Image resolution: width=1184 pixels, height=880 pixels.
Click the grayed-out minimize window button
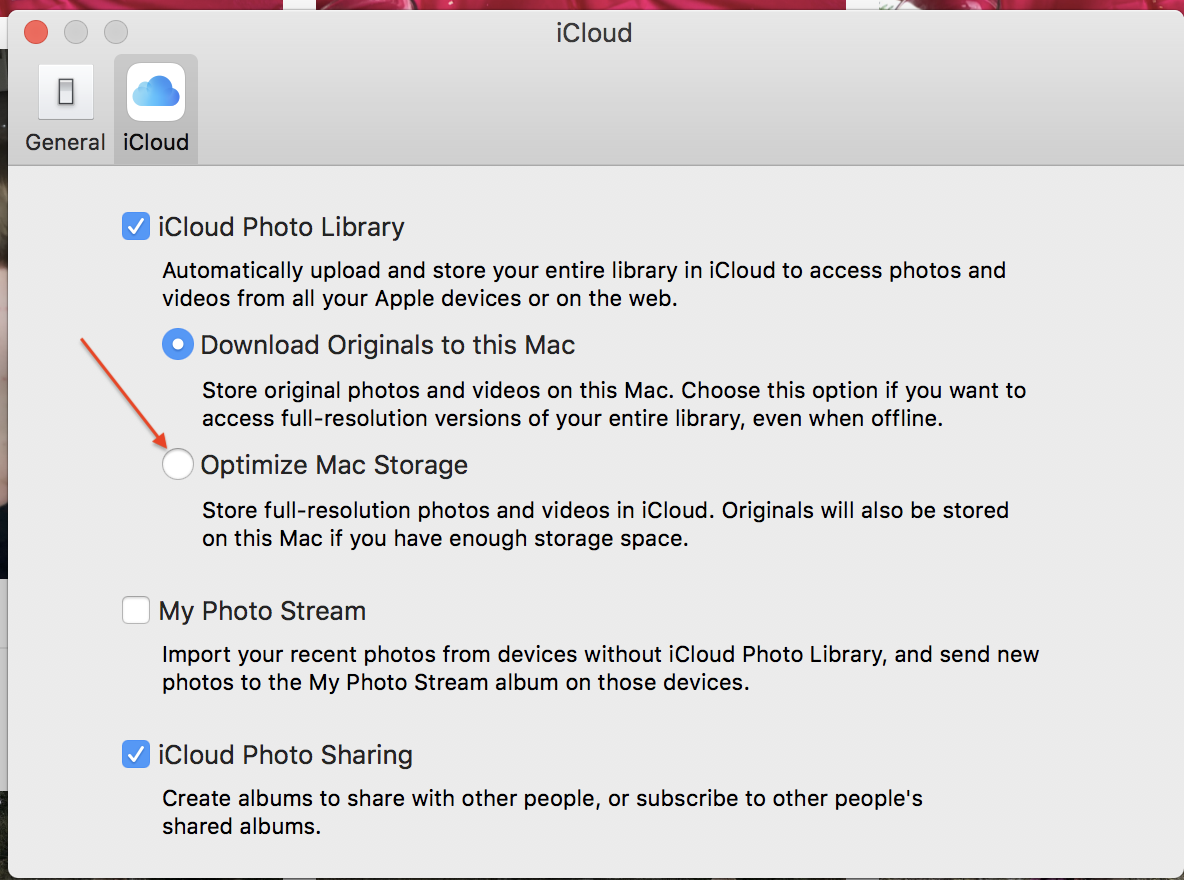[76, 32]
